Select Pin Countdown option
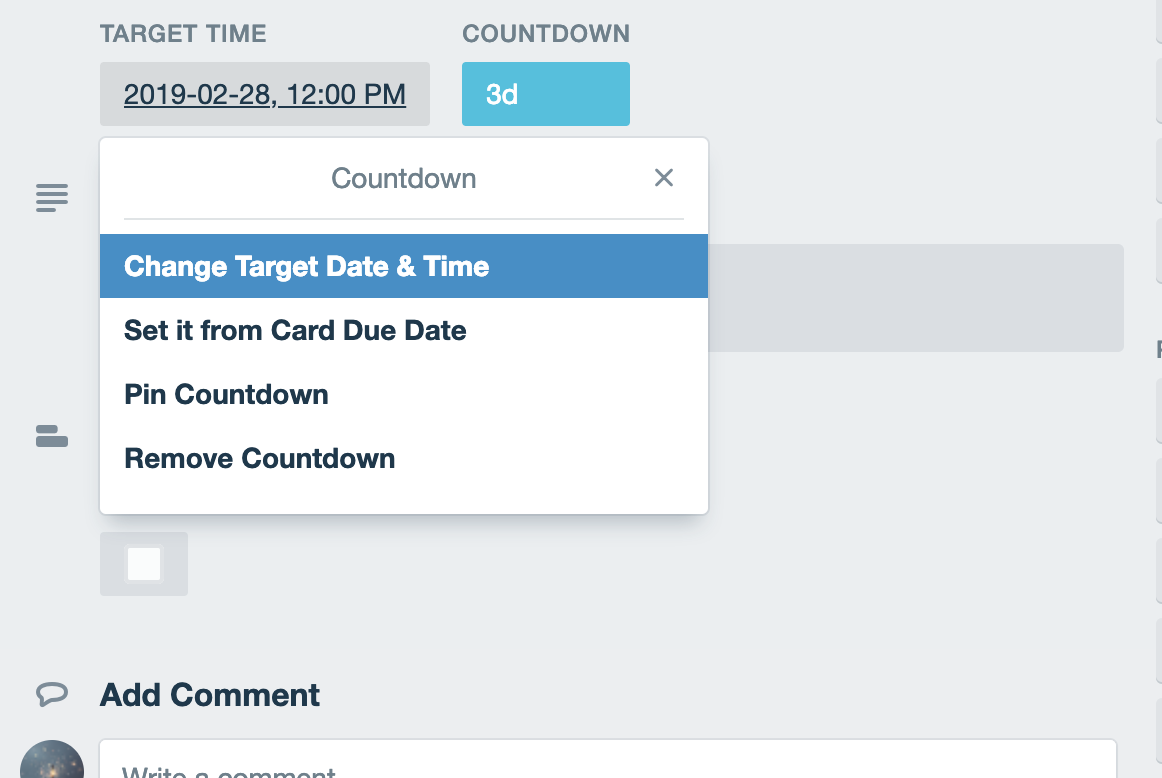This screenshot has width=1162, height=778. click(x=226, y=394)
